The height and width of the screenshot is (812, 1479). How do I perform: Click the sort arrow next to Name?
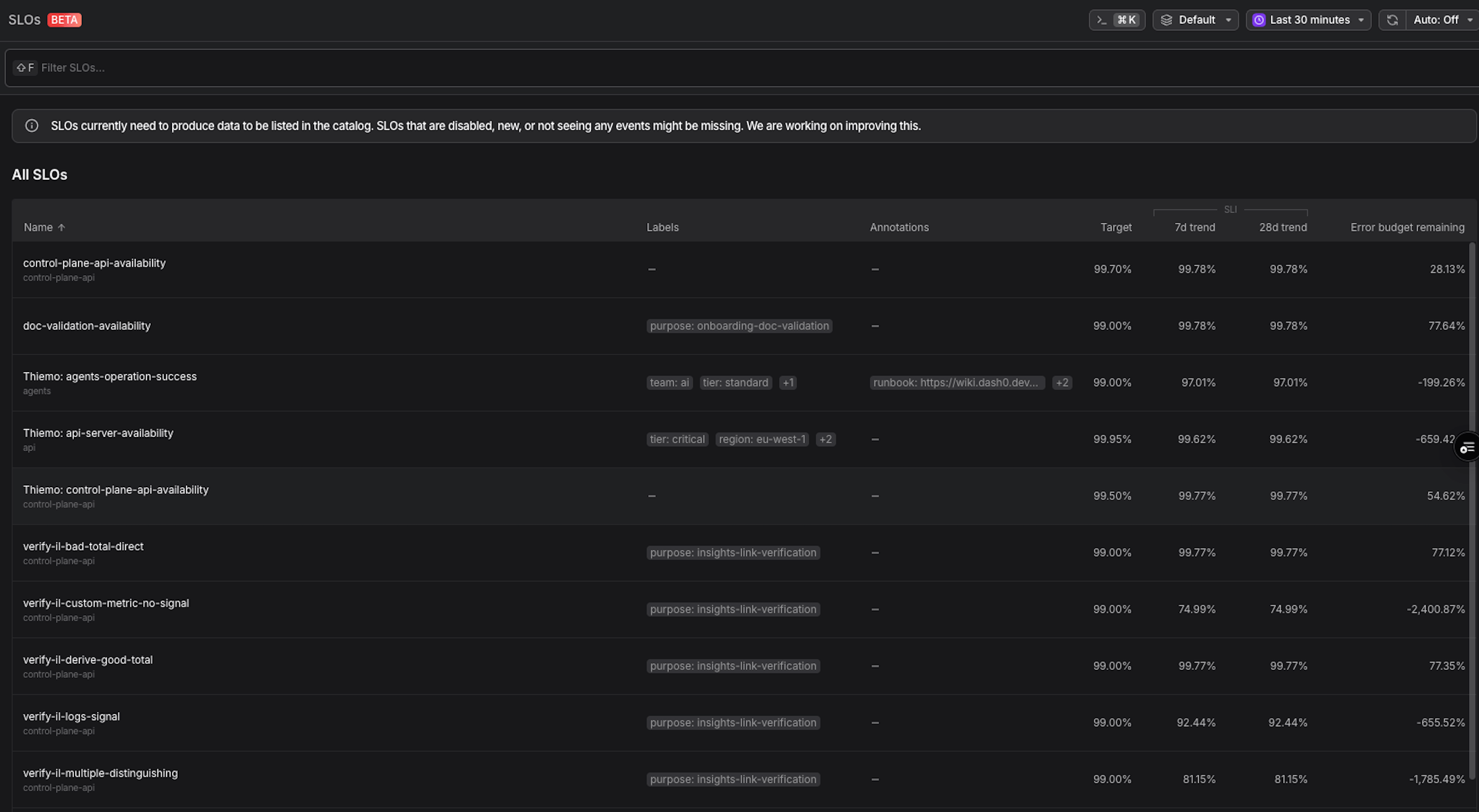click(61, 227)
